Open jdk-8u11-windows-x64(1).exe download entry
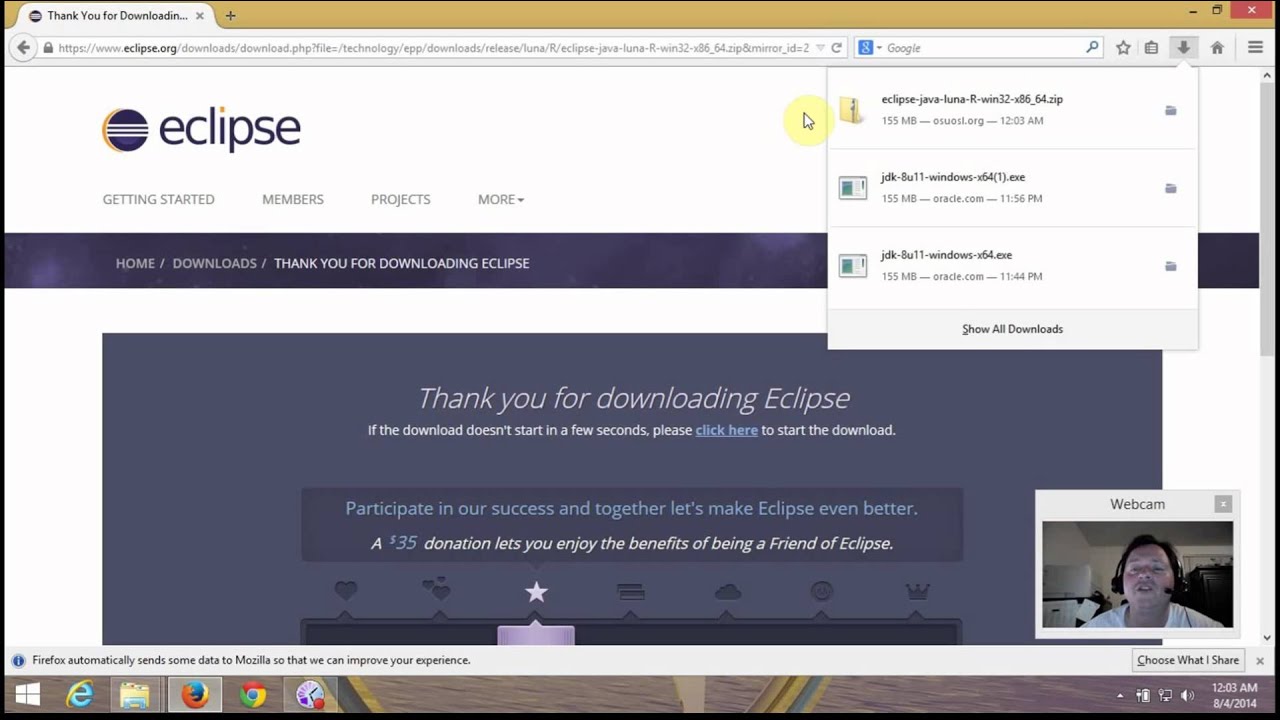Viewport: 1280px width, 720px height. [1012, 187]
